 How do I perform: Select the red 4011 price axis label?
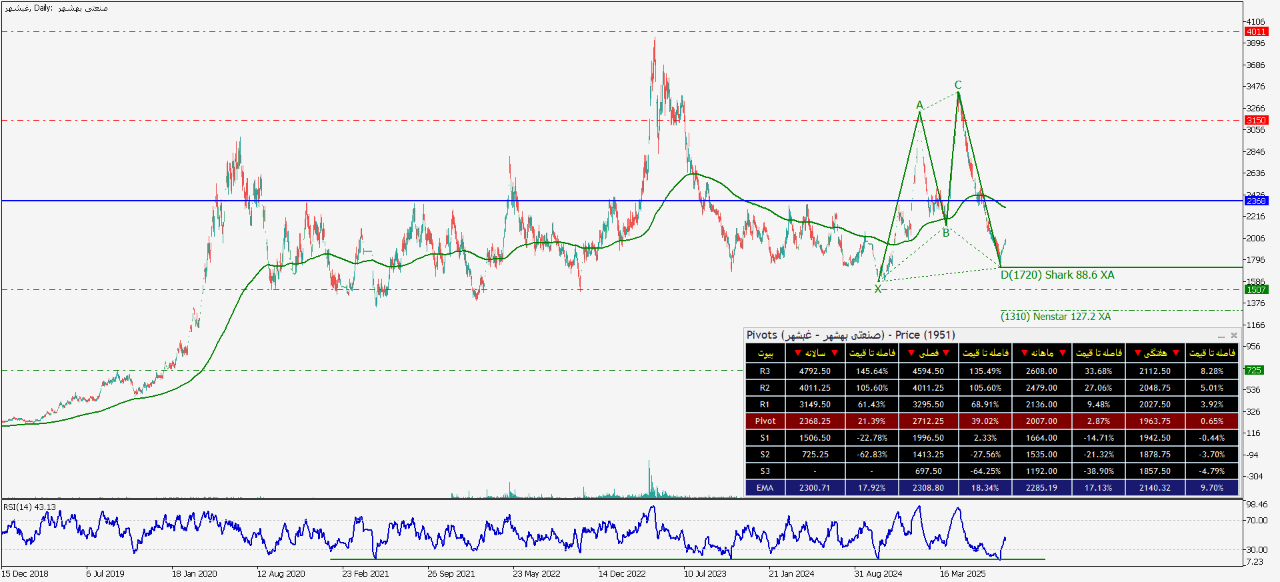pyautogui.click(x=1256, y=32)
